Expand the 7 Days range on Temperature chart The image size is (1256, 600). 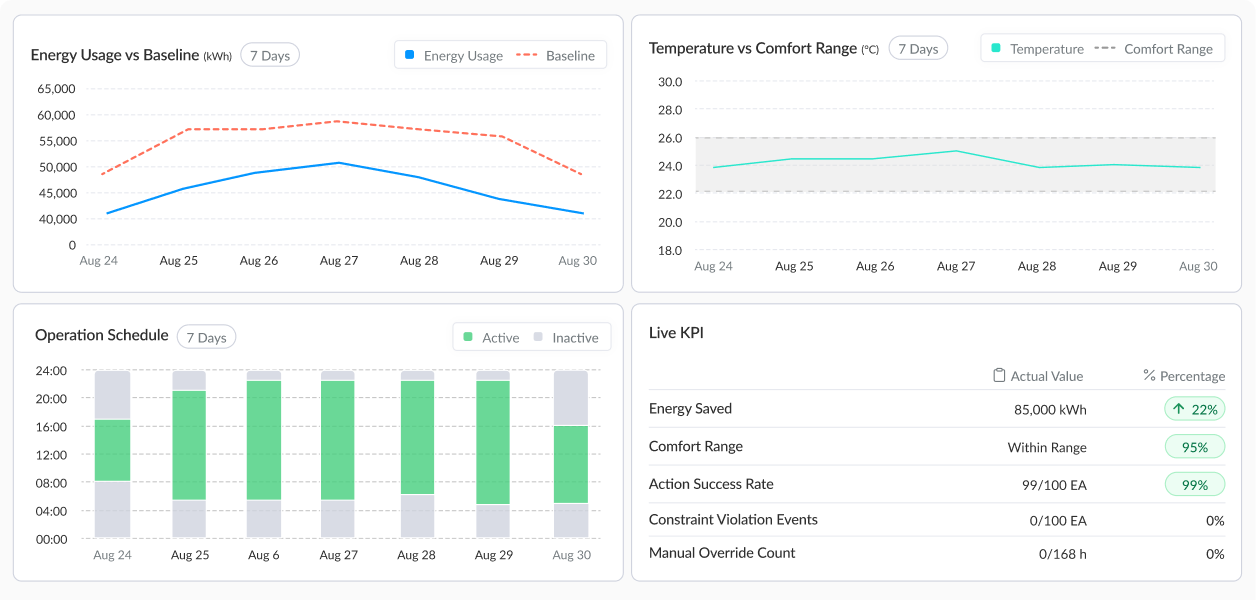tap(918, 48)
